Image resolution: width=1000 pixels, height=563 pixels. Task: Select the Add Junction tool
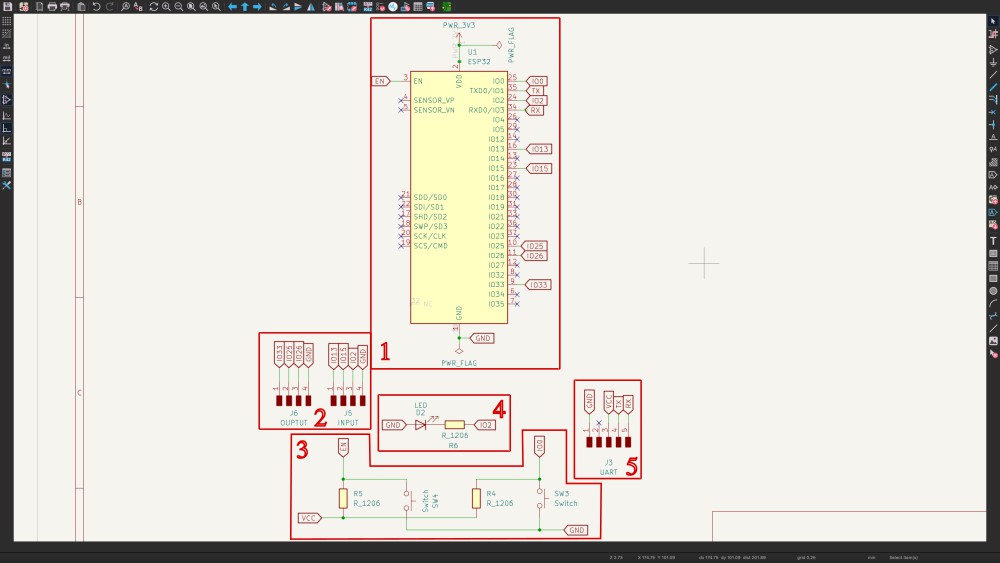click(993, 125)
